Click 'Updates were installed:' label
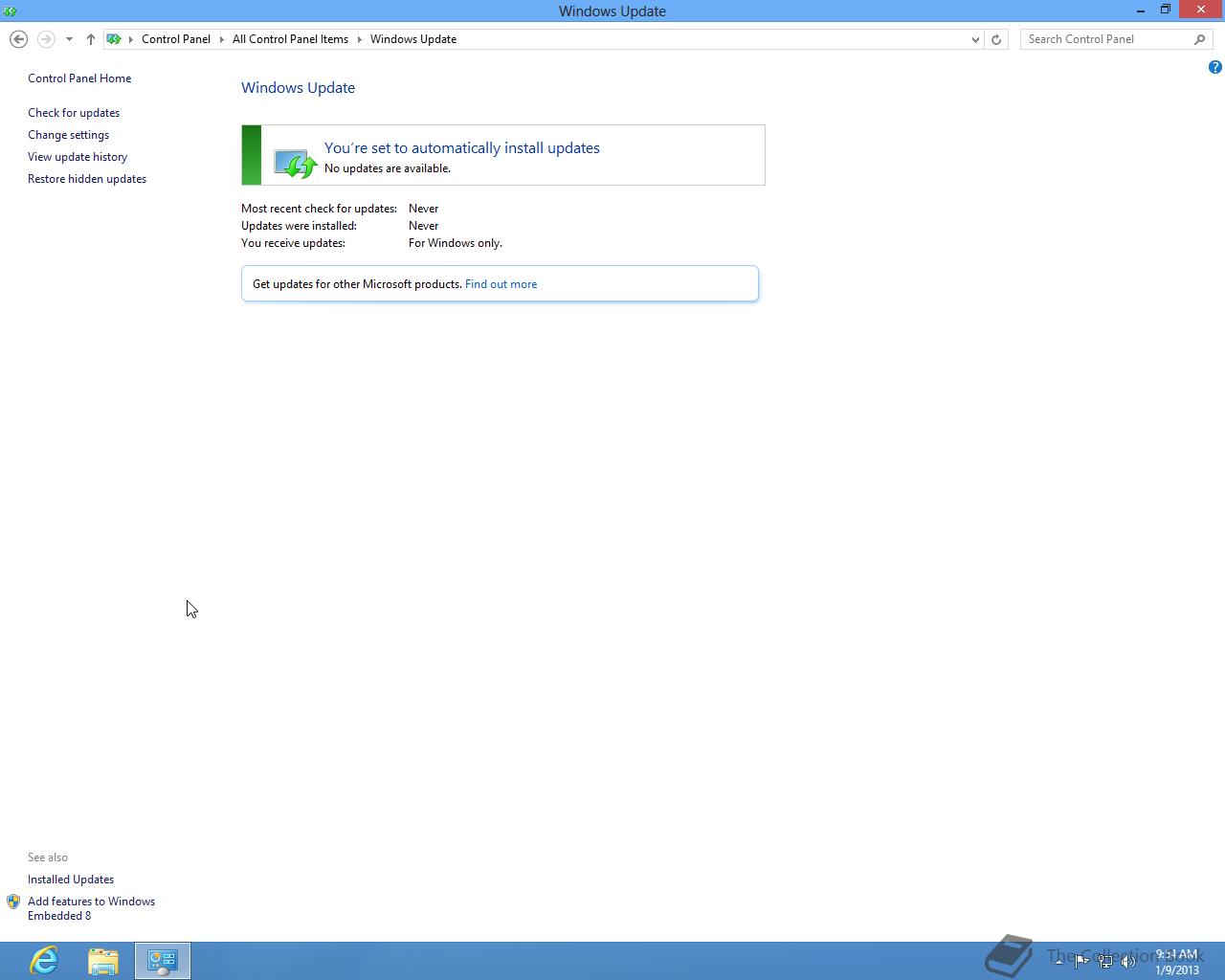 (x=299, y=226)
